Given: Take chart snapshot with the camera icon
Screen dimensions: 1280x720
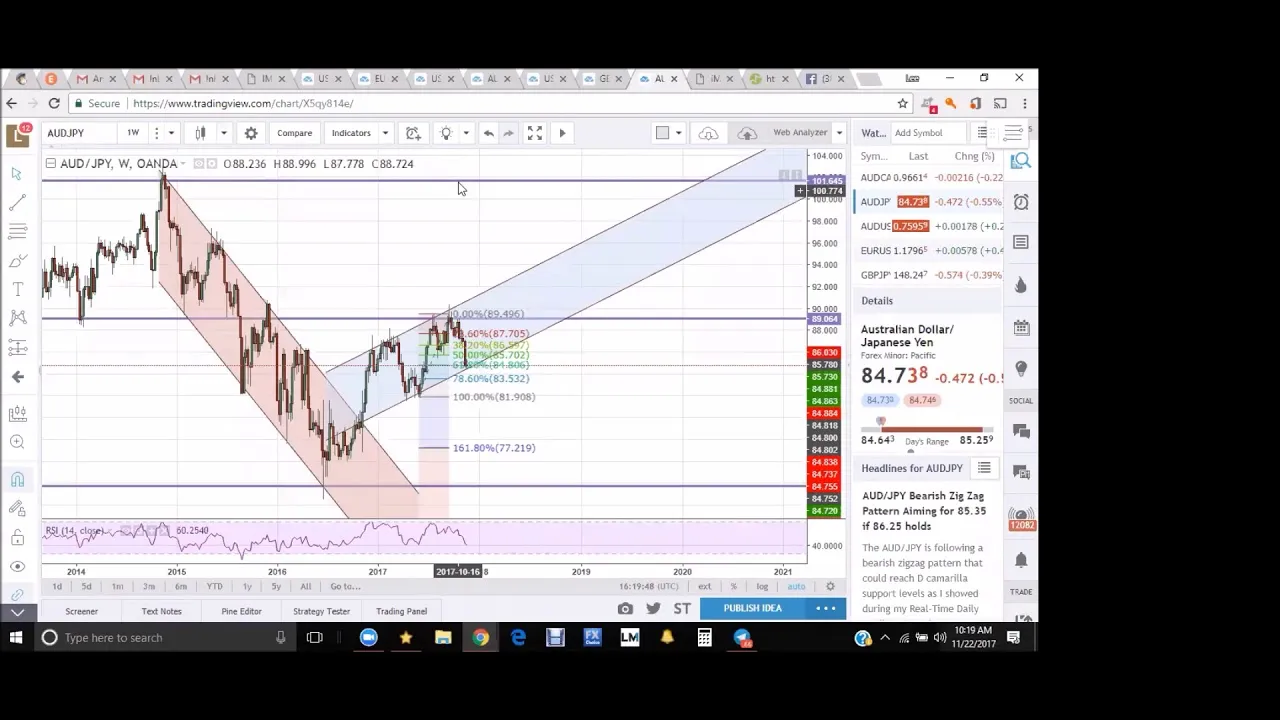Looking at the screenshot, I should (625, 608).
